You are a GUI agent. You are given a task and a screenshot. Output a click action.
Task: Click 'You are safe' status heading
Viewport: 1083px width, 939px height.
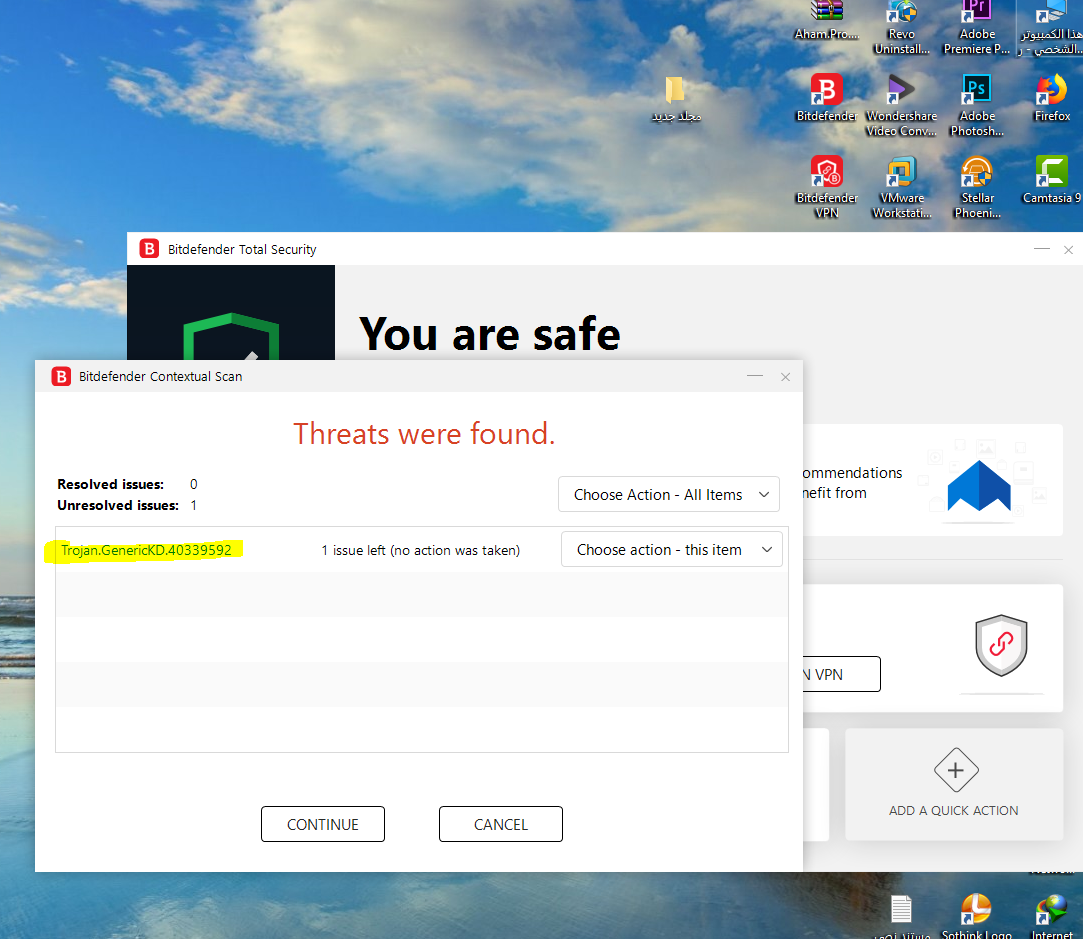(490, 334)
